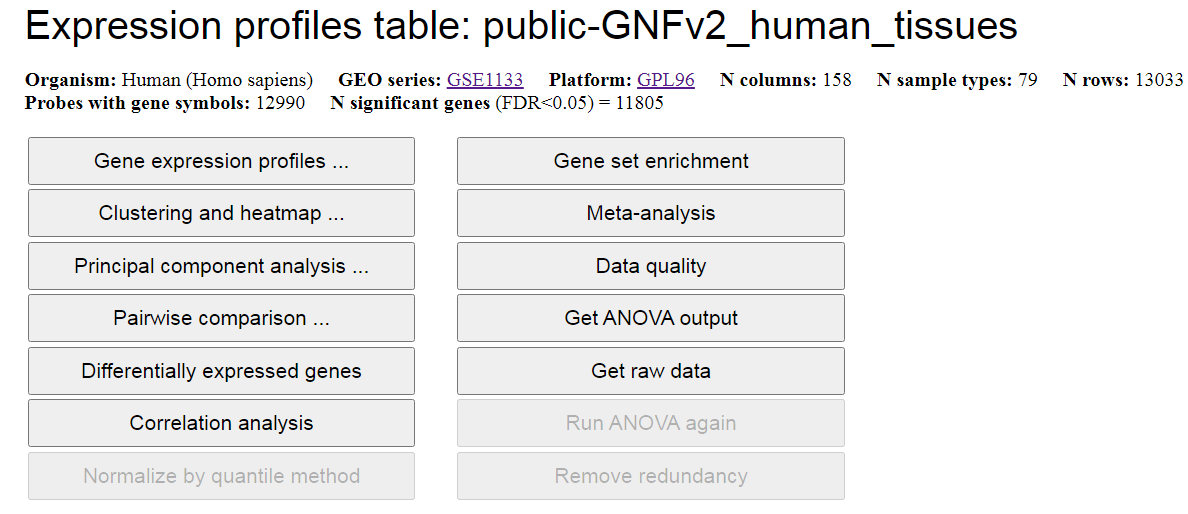Image resolution: width=1188 pixels, height=514 pixels.
Task: Open Gene expression profiles options
Action: coord(221,161)
